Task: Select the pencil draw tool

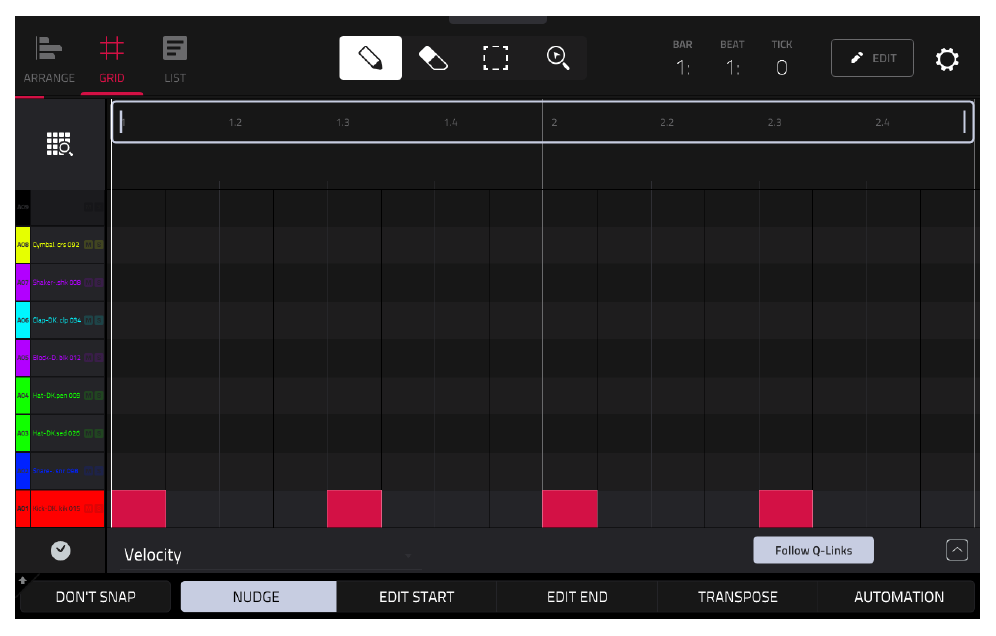Action: [x=370, y=58]
